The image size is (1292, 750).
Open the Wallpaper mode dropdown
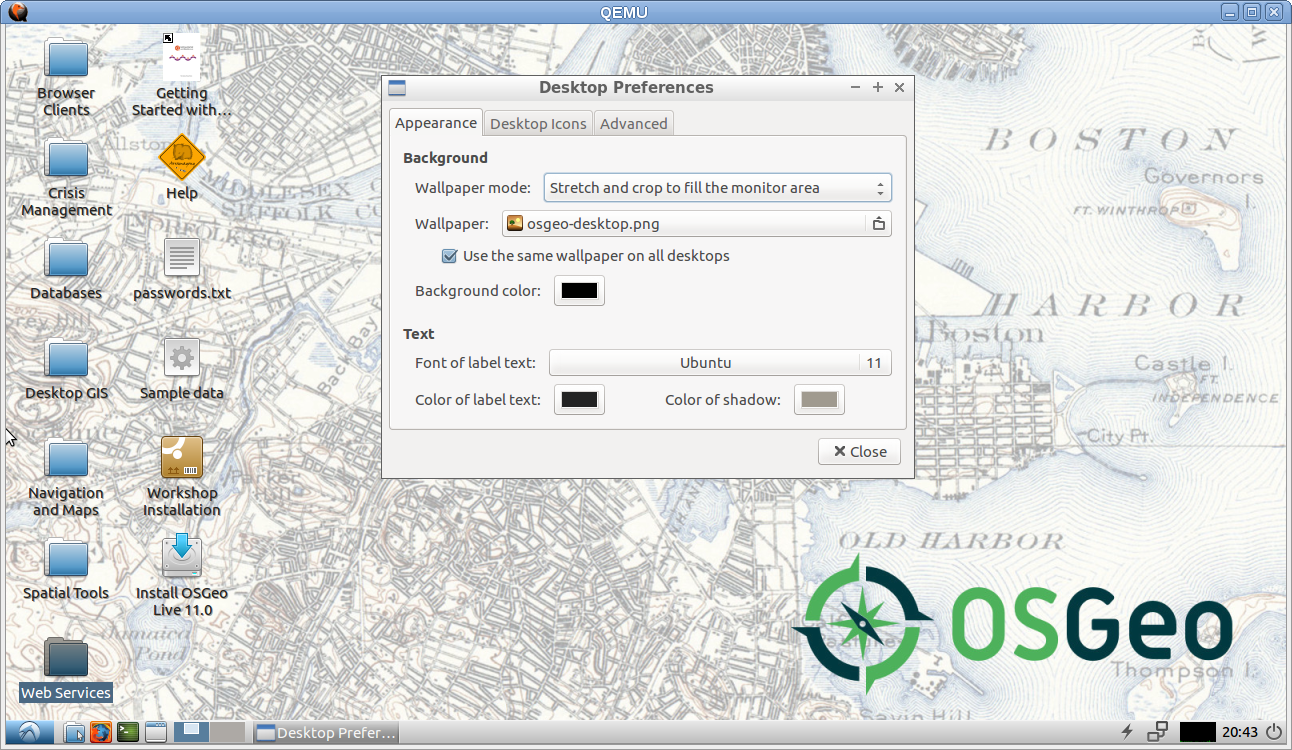(717, 188)
